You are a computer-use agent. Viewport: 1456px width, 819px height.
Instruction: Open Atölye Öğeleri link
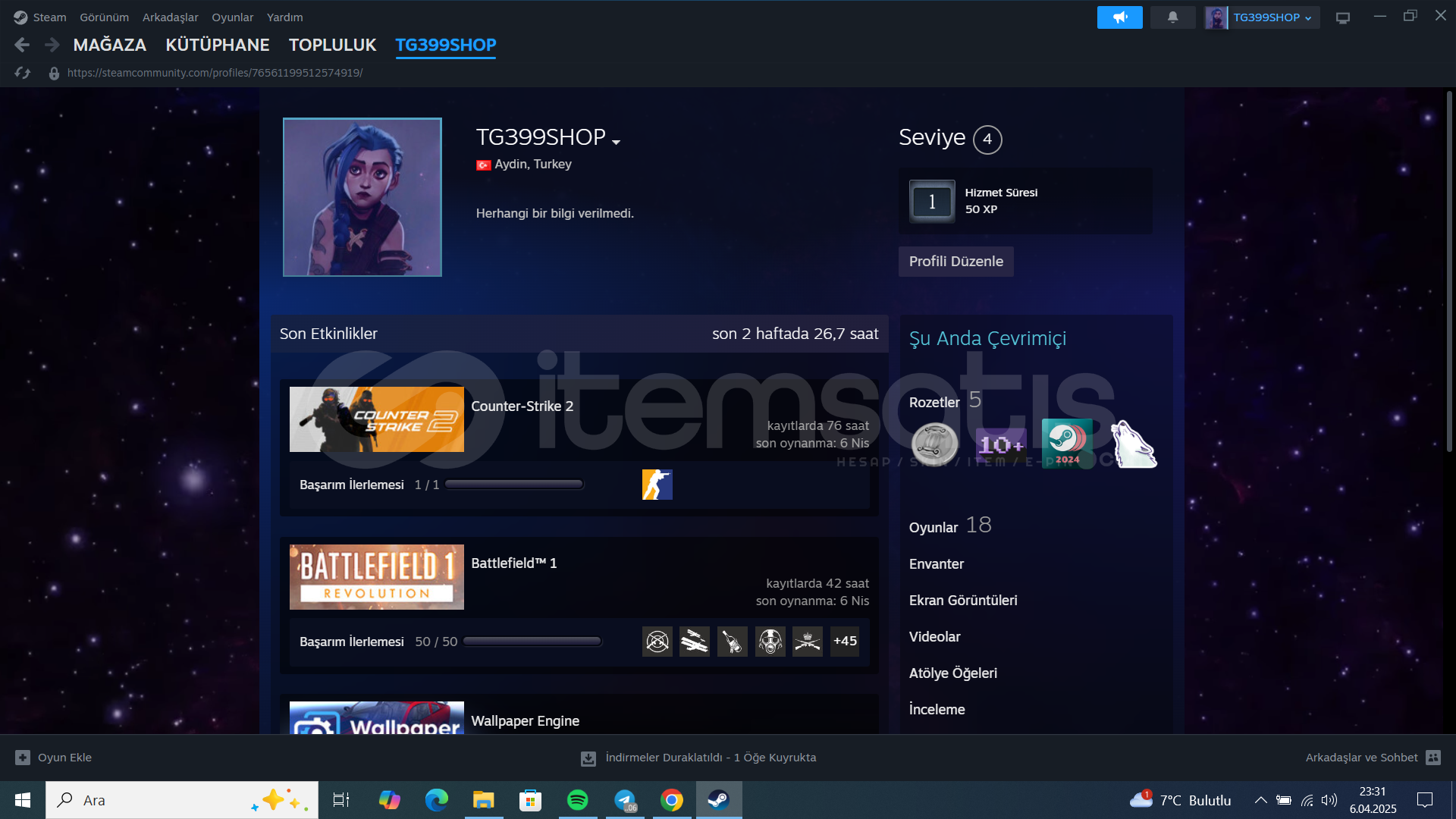pyautogui.click(x=953, y=673)
